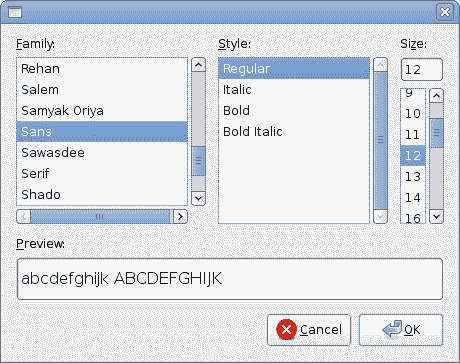The width and height of the screenshot is (460, 363).
Task: Pick the Sans font family
Action: (102, 132)
